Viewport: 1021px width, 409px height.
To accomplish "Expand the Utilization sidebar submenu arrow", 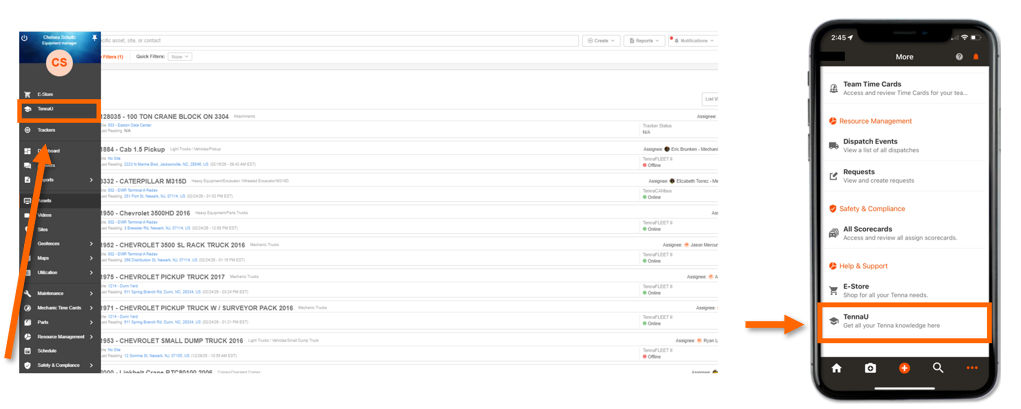I will 91,272.
